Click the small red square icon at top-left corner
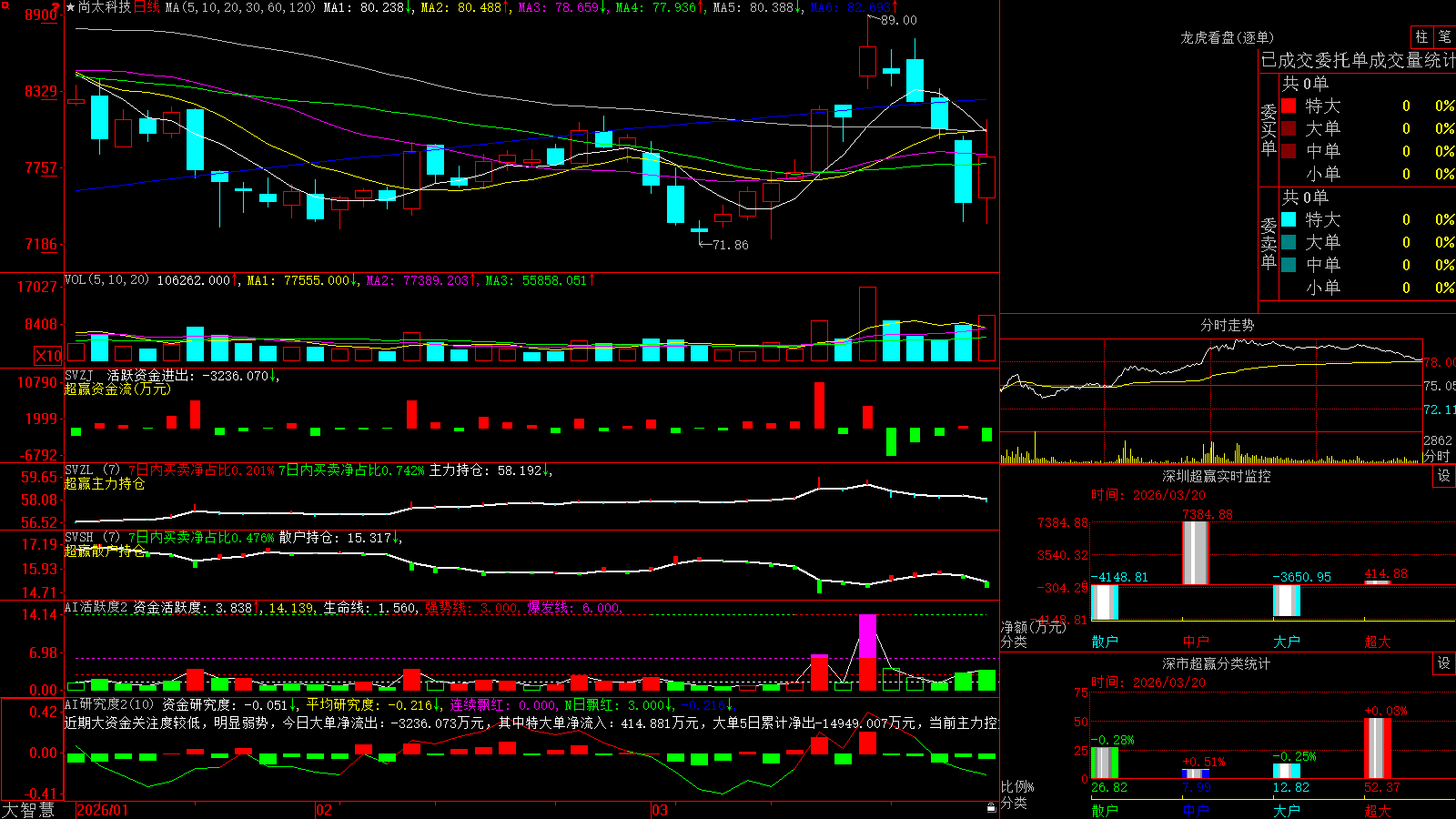Viewport: 1456px width, 819px height. 4,4
